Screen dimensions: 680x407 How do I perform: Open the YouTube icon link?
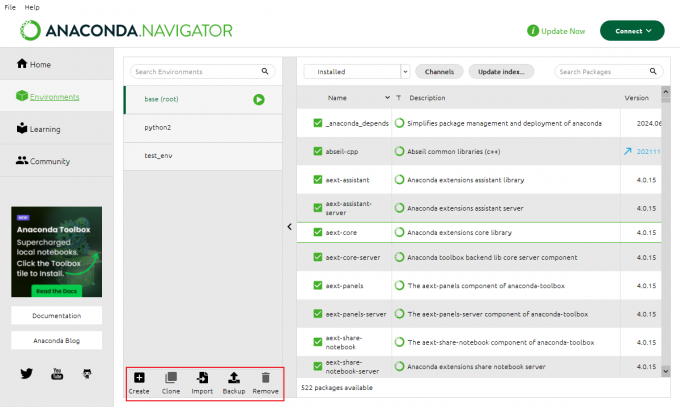tap(57, 374)
